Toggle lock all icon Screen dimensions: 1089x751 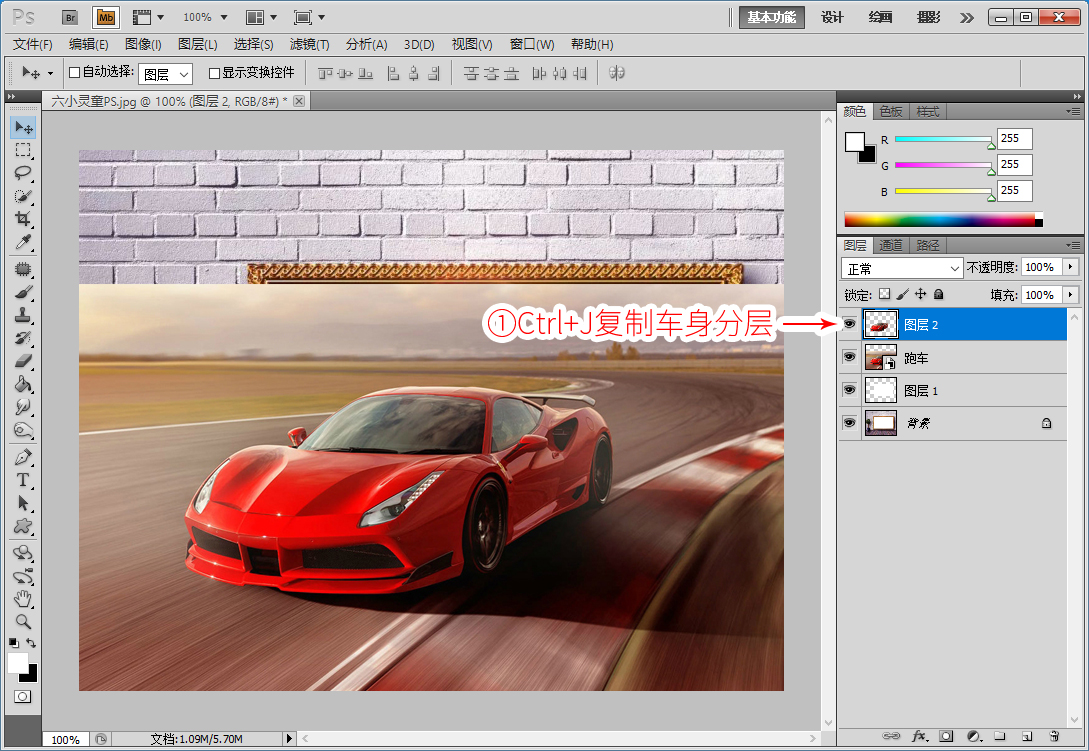[x=938, y=294]
